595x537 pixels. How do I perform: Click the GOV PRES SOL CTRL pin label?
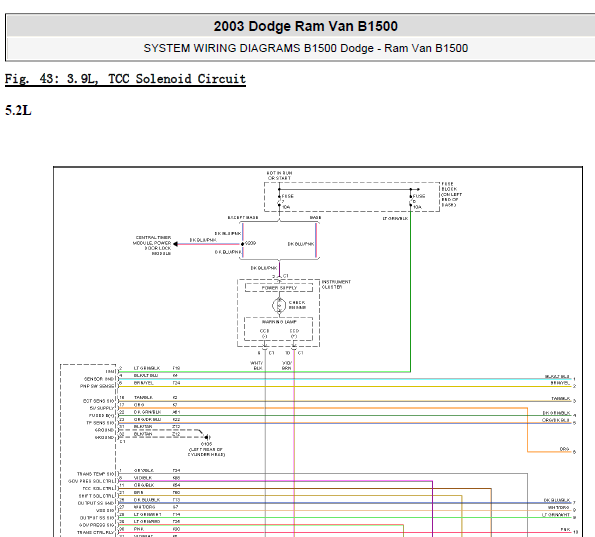point(91,481)
